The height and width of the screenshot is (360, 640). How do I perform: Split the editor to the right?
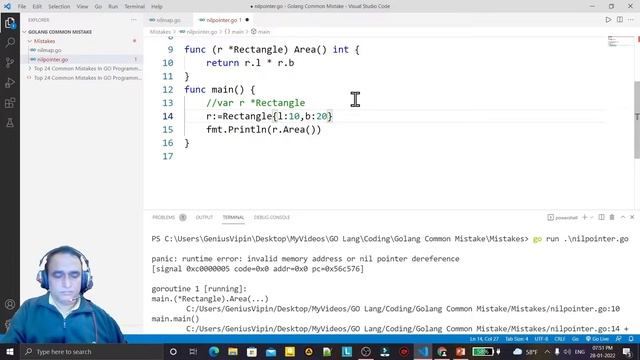(620, 20)
